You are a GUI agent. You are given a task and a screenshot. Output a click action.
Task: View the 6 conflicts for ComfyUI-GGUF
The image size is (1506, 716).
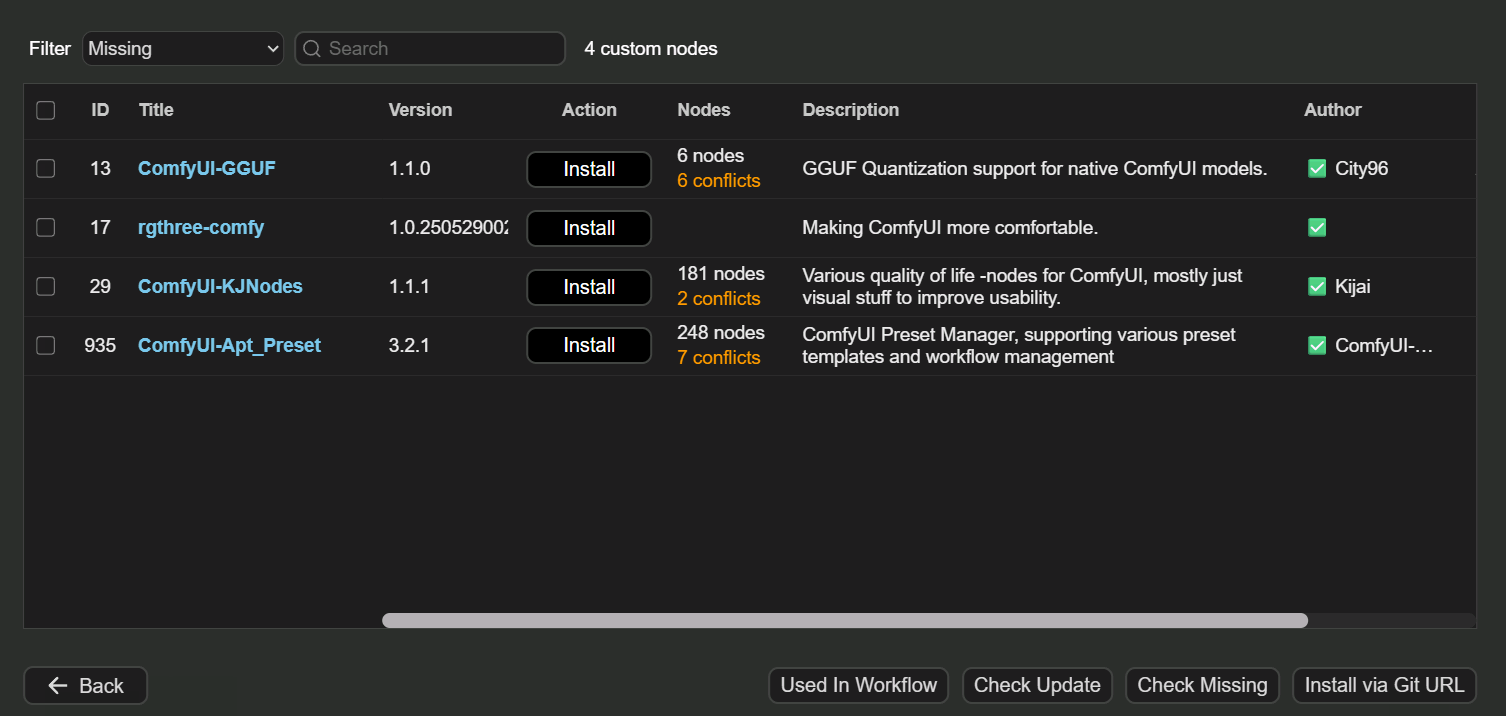pos(718,181)
